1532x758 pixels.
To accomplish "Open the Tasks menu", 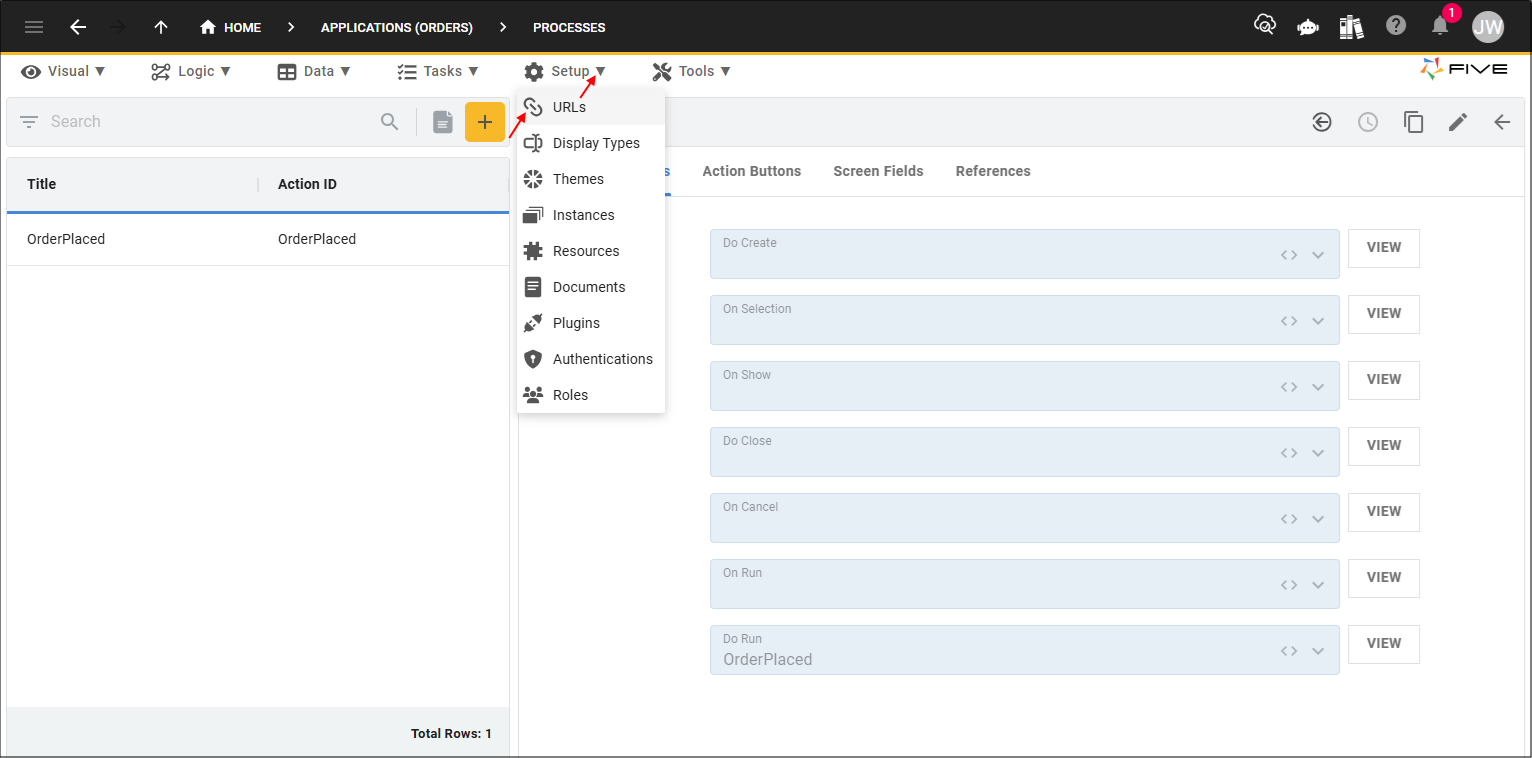I will tap(438, 71).
